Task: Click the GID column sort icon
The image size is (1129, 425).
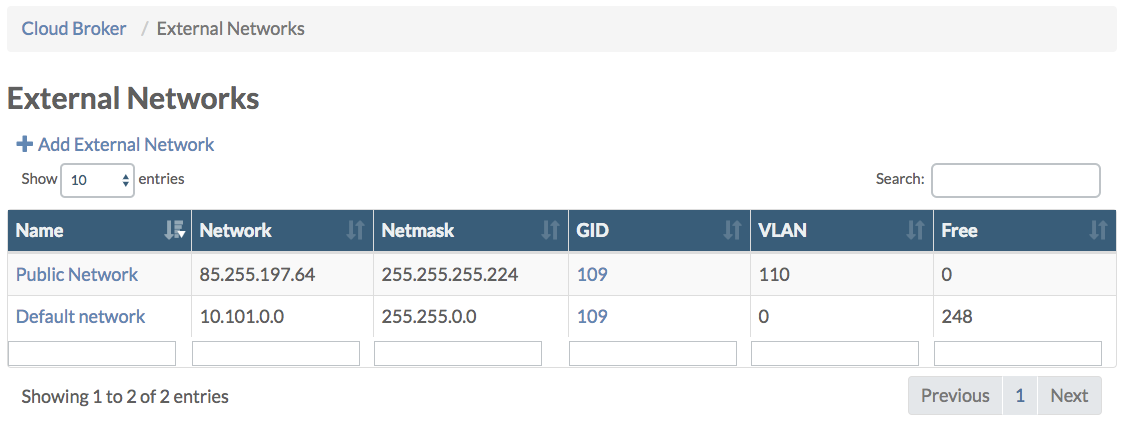Action: pyautogui.click(x=732, y=231)
